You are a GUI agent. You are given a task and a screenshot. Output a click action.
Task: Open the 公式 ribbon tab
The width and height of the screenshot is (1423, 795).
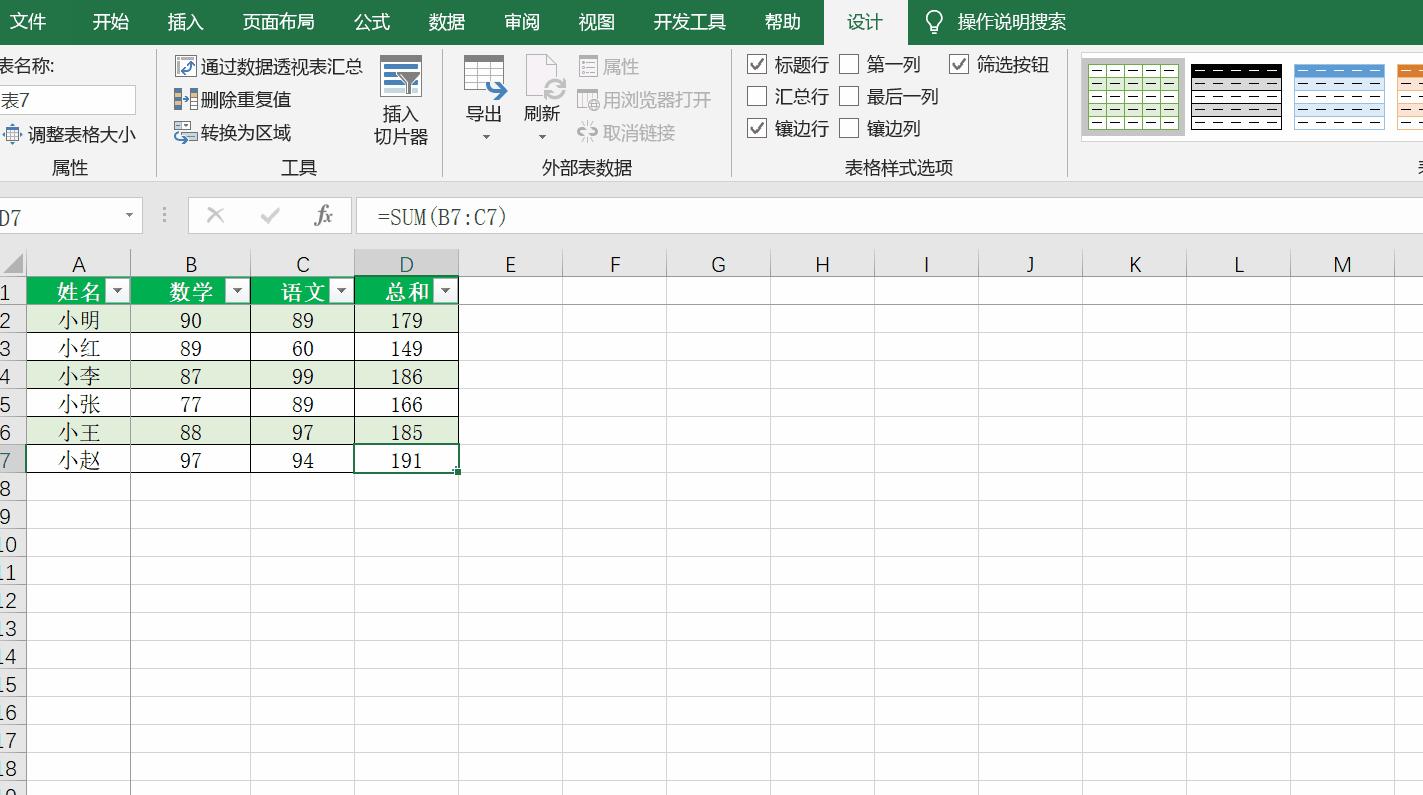point(371,22)
